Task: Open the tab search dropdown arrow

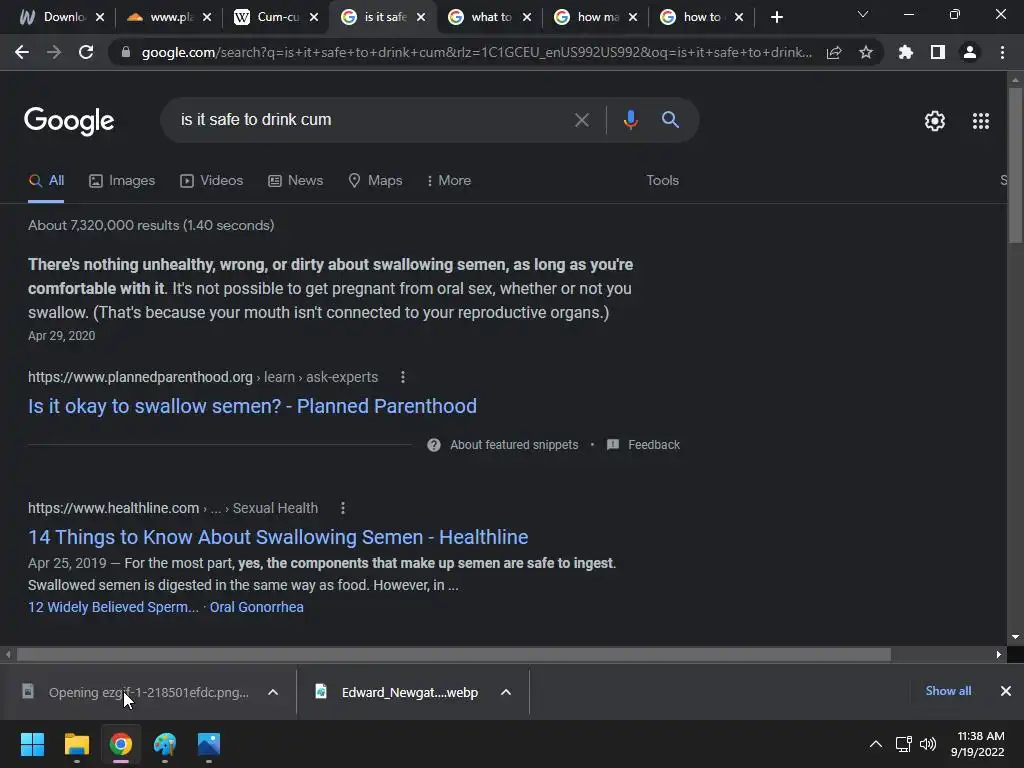Action: pos(863,14)
